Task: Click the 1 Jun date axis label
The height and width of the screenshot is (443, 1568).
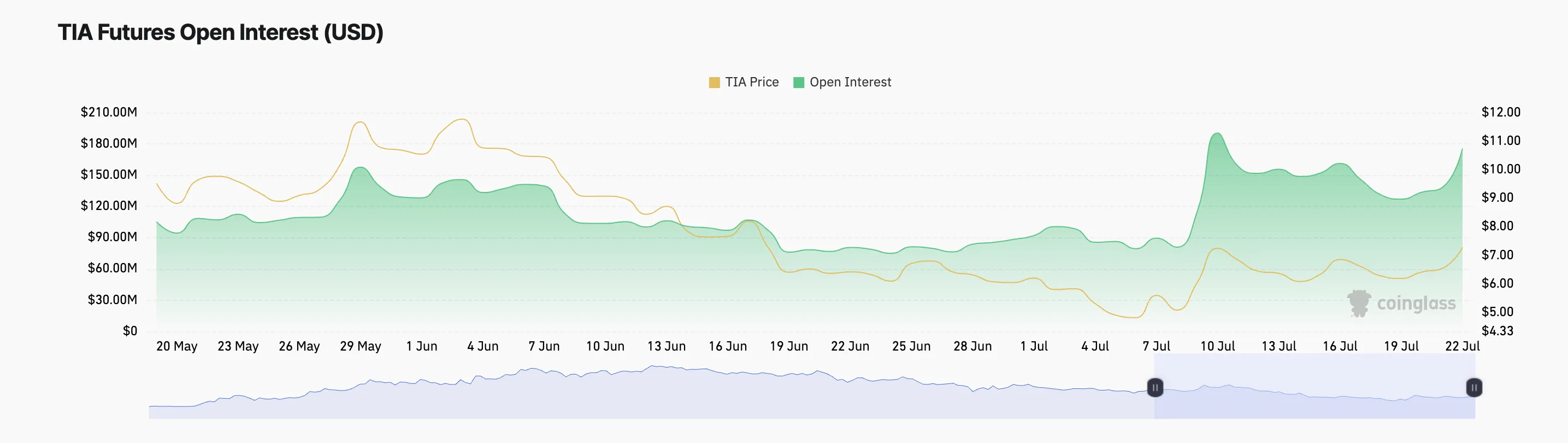Action: (x=421, y=346)
